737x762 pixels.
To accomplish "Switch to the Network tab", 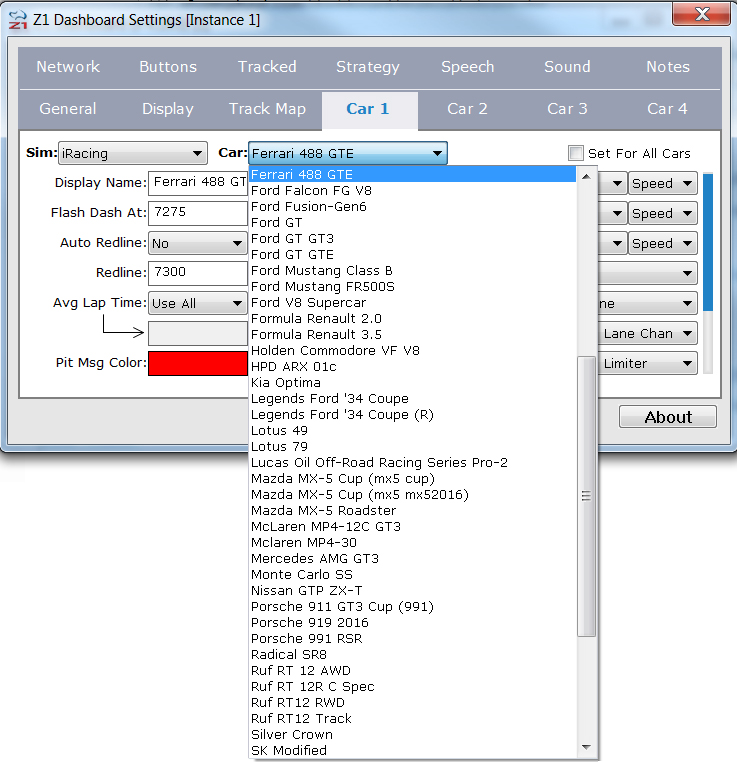I will 68,67.
